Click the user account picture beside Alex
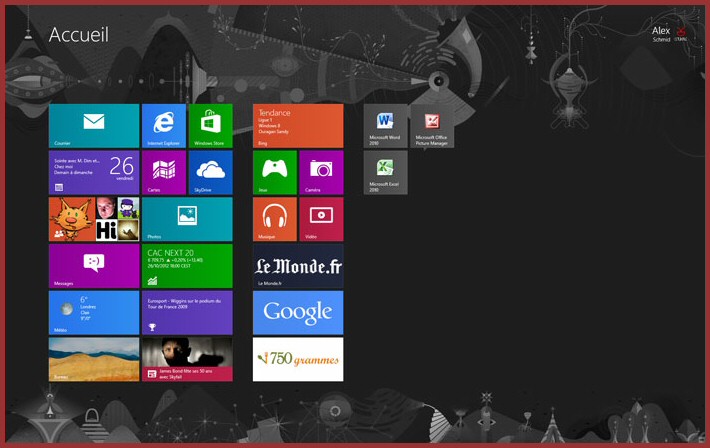Screen dimensions: 710x448 pos(681,34)
